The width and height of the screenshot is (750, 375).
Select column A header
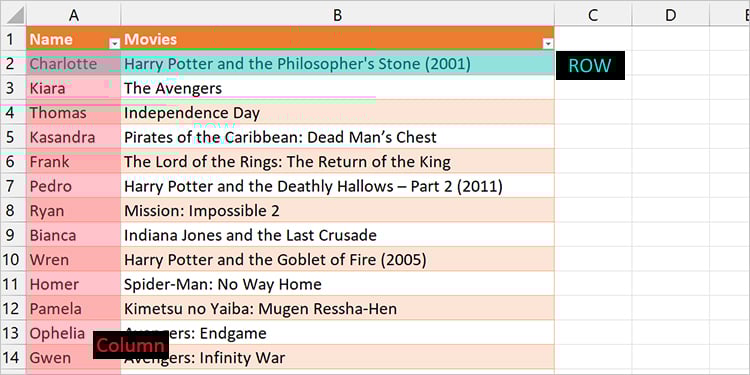(74, 15)
